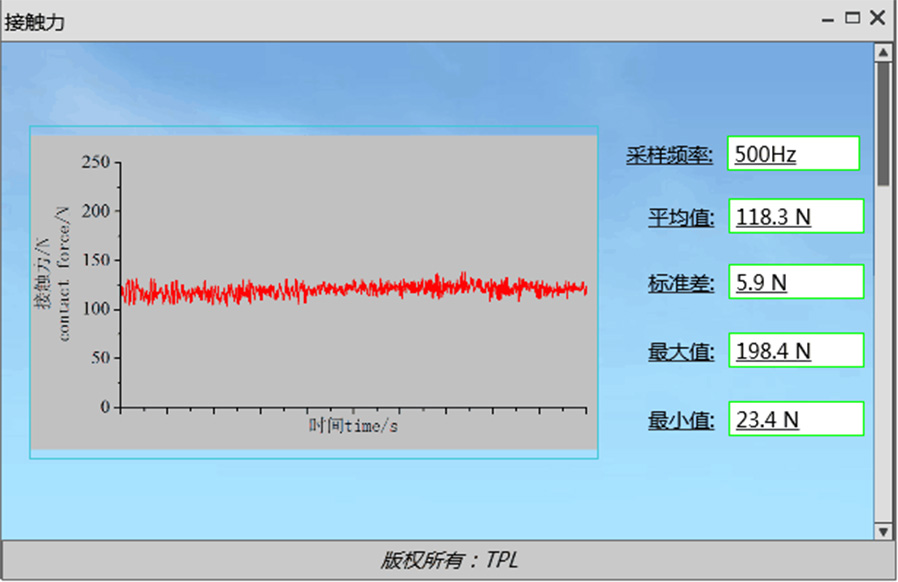Maximize the 接触力 window
898x582 pixels.
point(852,18)
